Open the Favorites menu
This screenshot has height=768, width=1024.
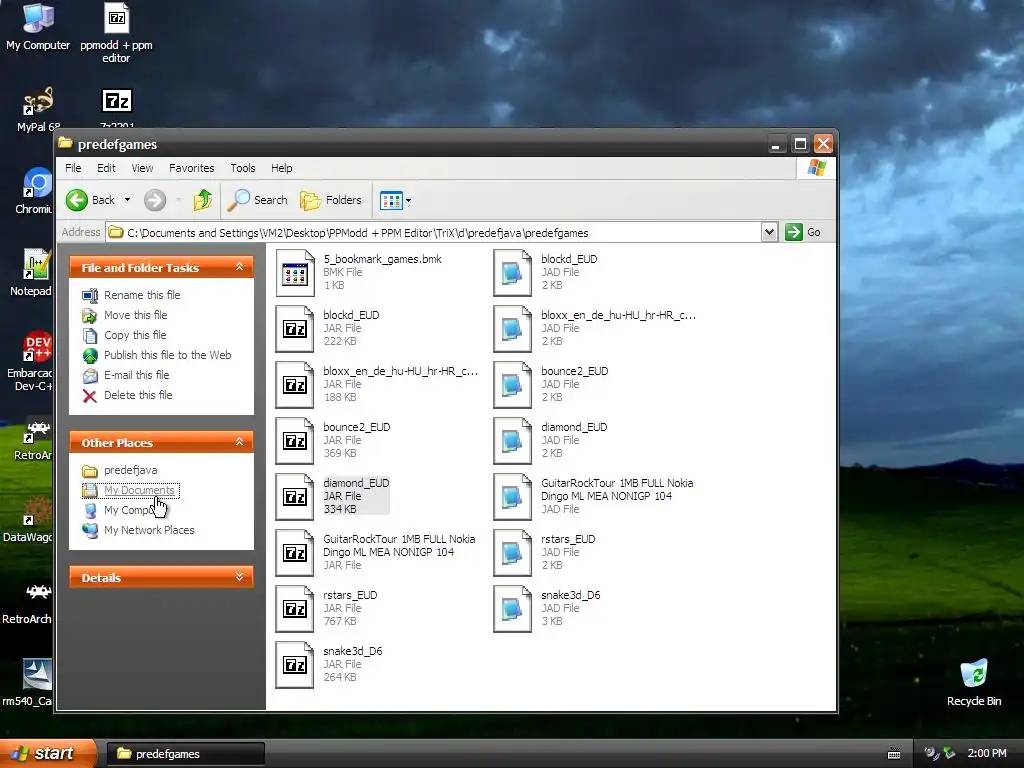click(191, 168)
